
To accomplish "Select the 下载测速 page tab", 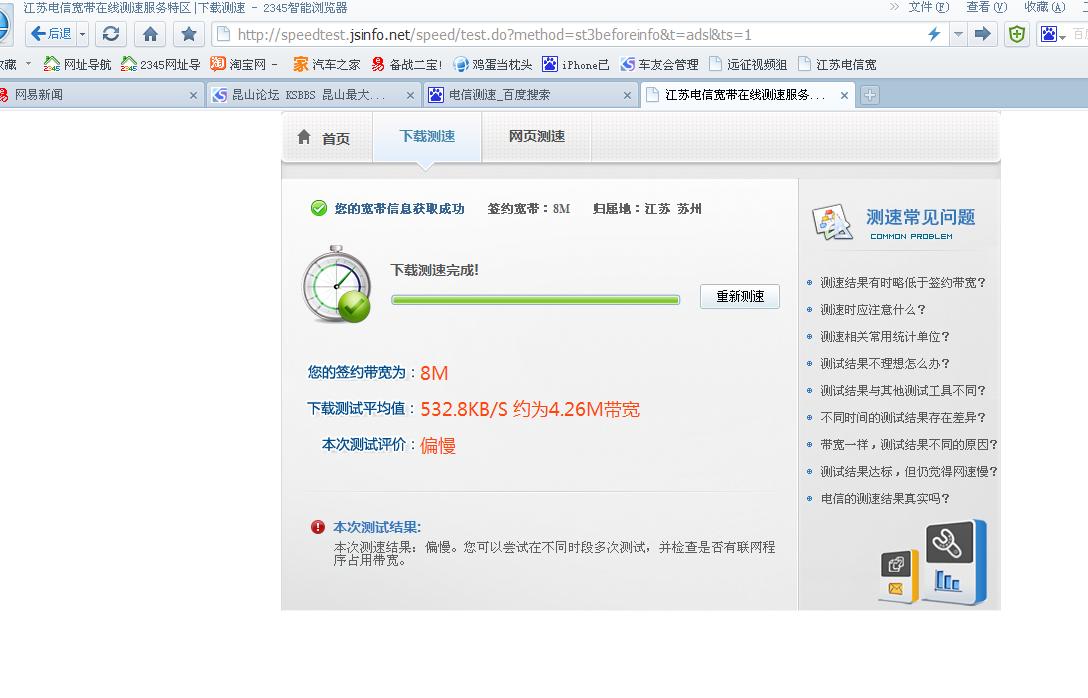I will (427, 137).
